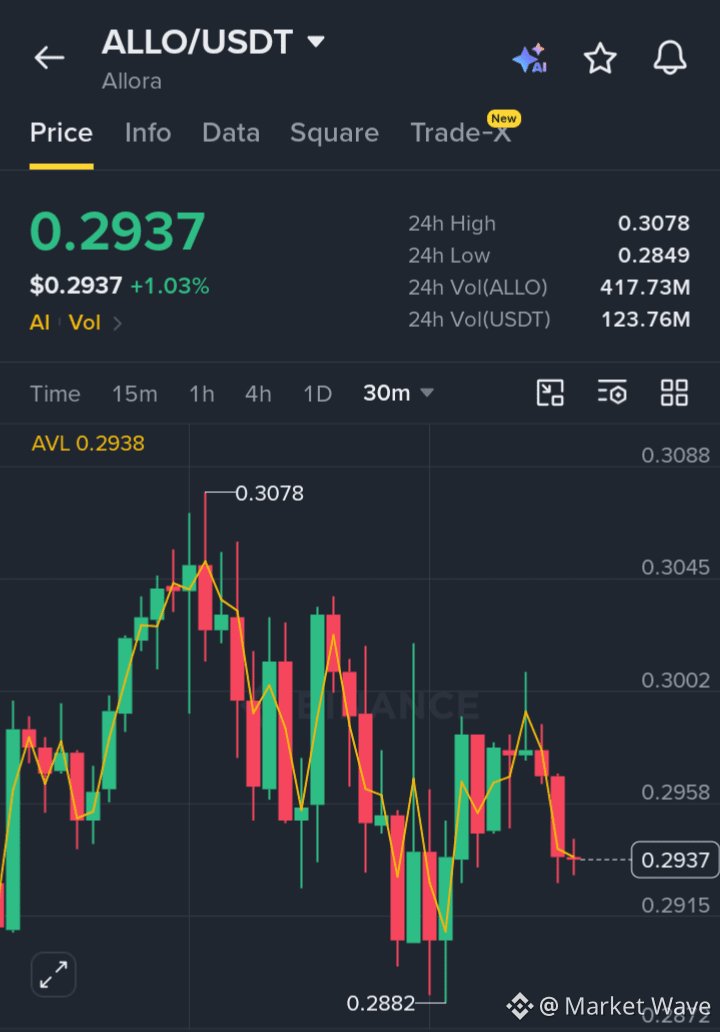Viewport: 720px width, 1032px height.
Task: Tap the 24h High value 0.3078
Action: coord(654,223)
